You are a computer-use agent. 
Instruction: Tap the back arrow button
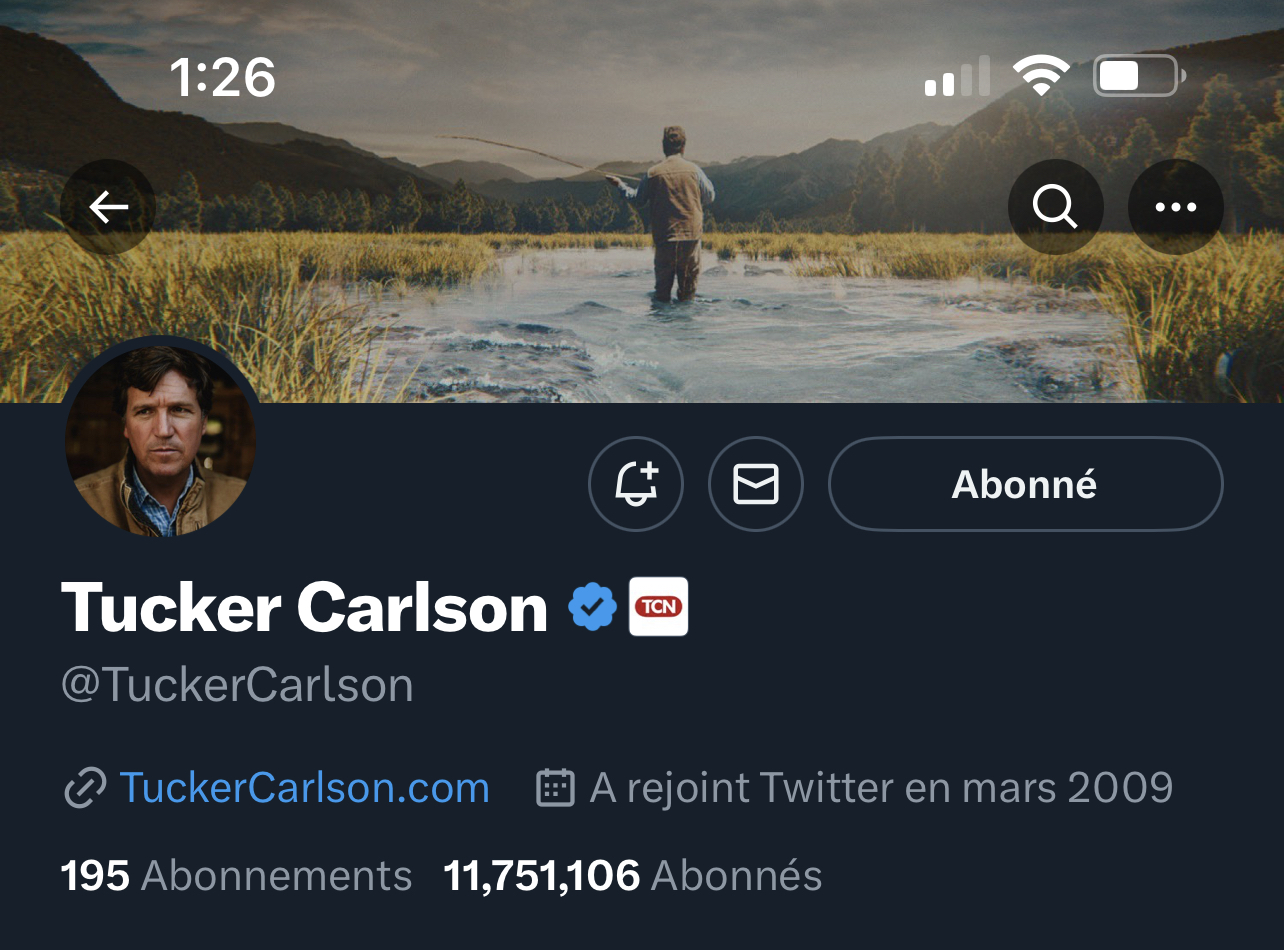click(x=108, y=207)
